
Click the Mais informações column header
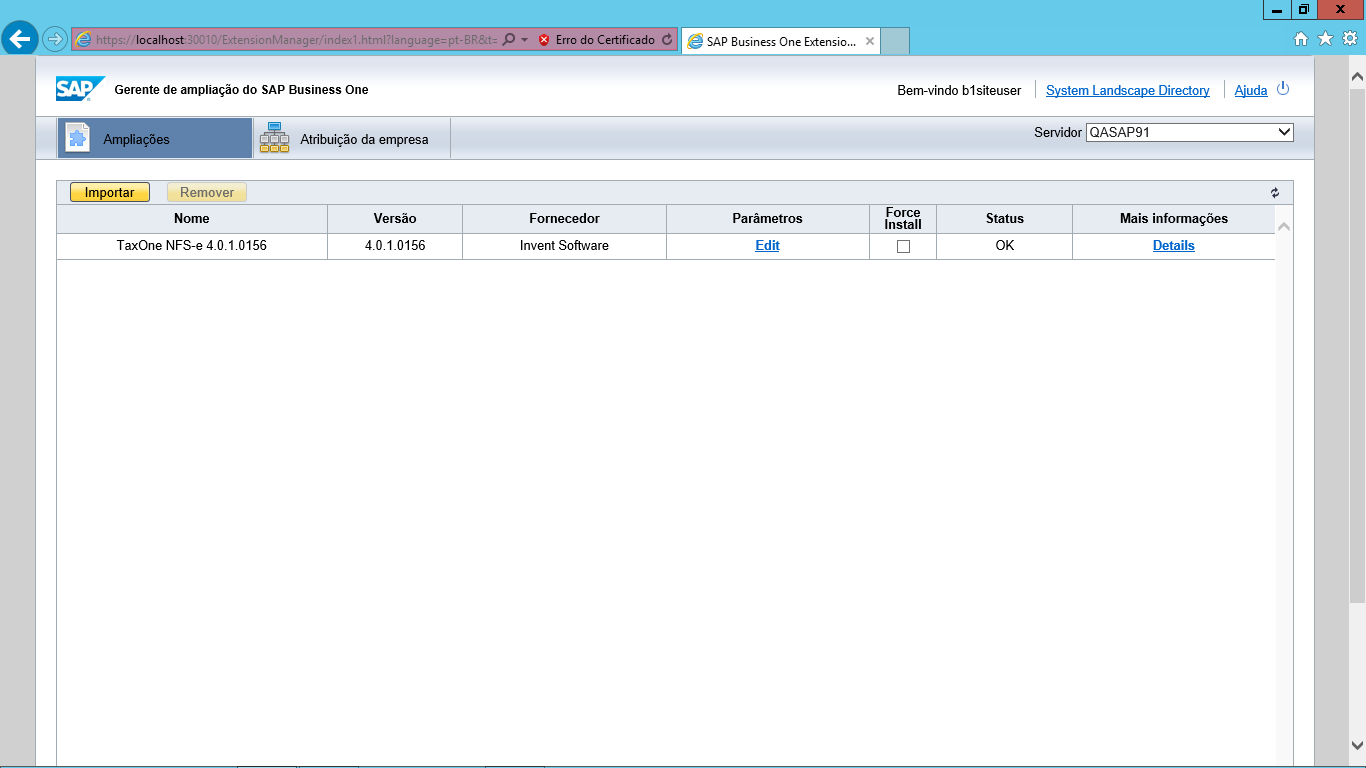[1174, 219]
